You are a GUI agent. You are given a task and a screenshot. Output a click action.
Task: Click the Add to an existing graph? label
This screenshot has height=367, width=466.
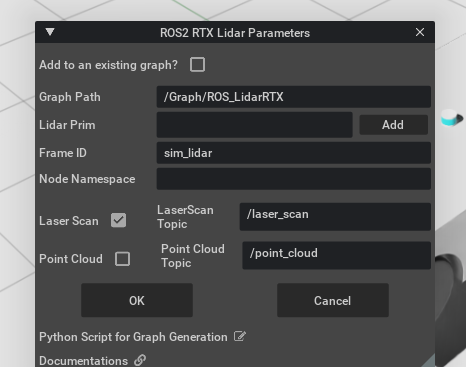point(109,65)
